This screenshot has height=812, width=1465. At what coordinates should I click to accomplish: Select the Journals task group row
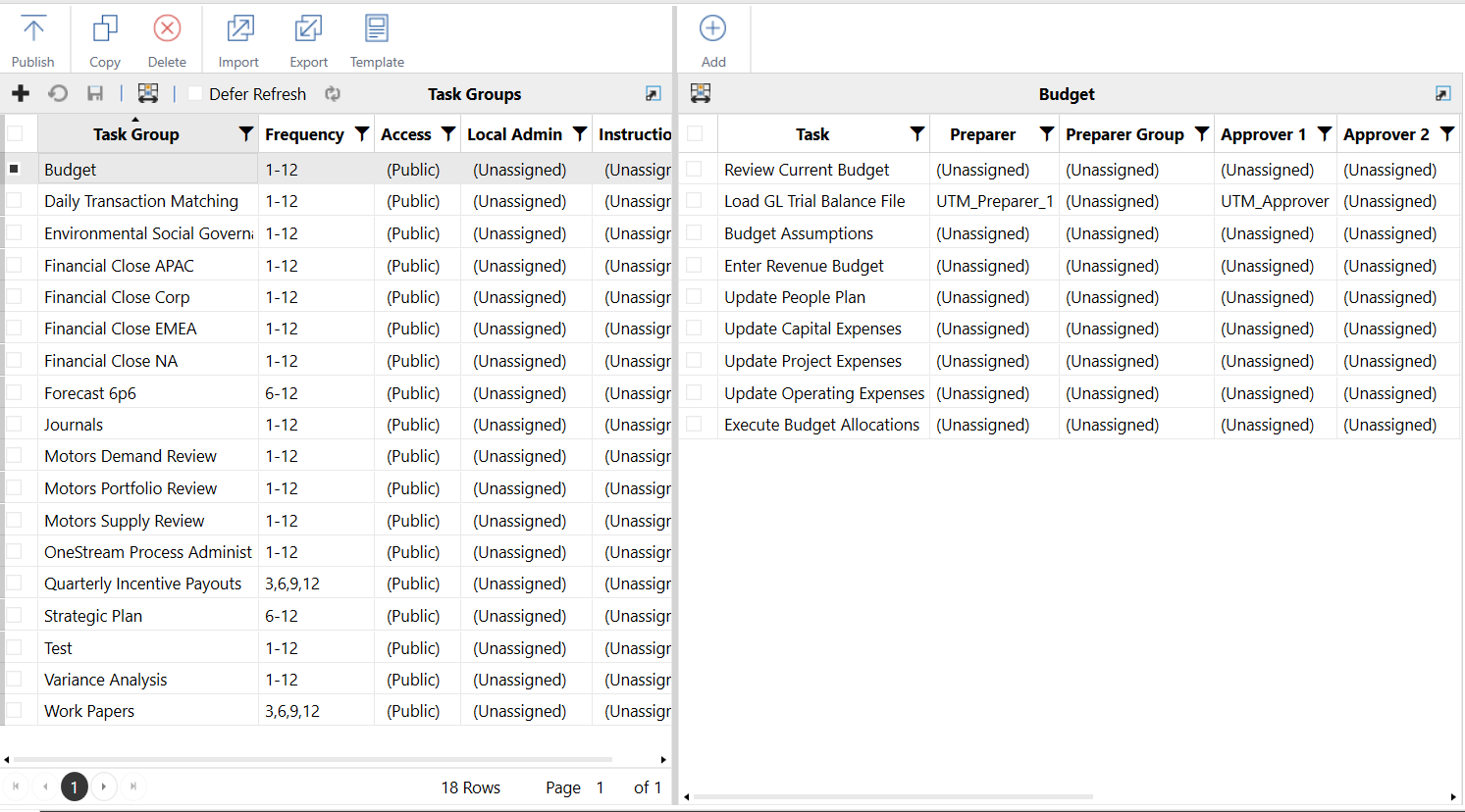337,425
